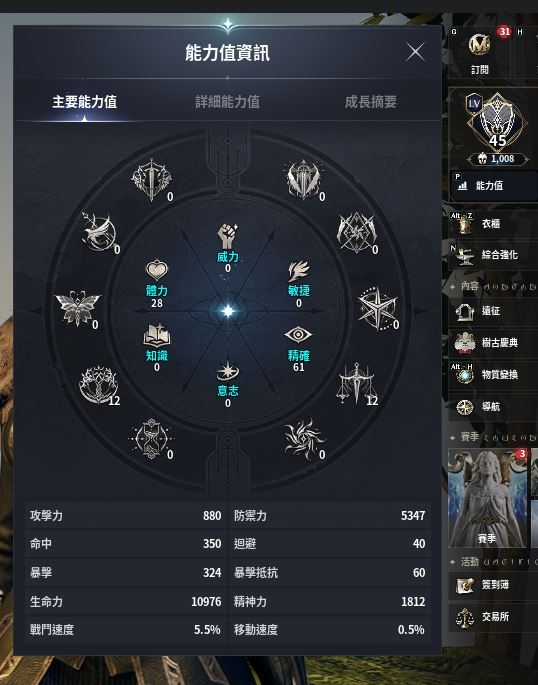Click the tree emblem showing 12
The image size is (538, 685).
(99, 385)
